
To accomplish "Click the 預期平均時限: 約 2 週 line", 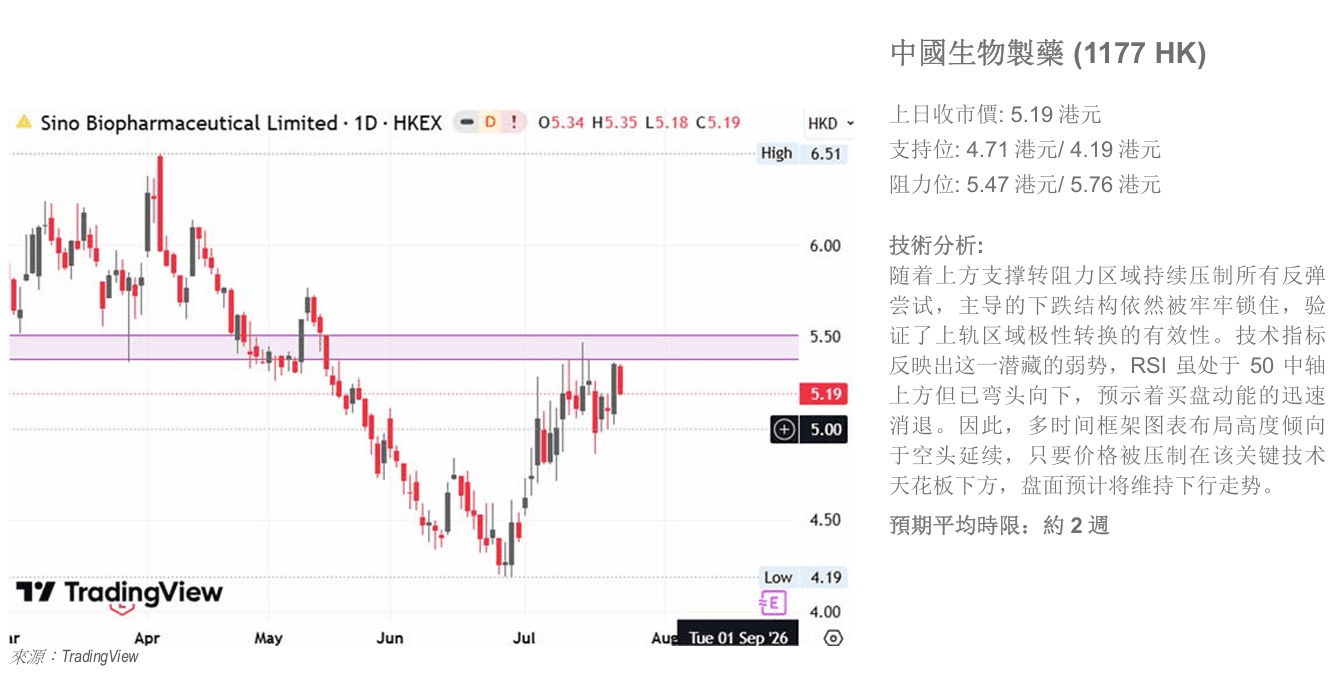I will (x=999, y=525).
